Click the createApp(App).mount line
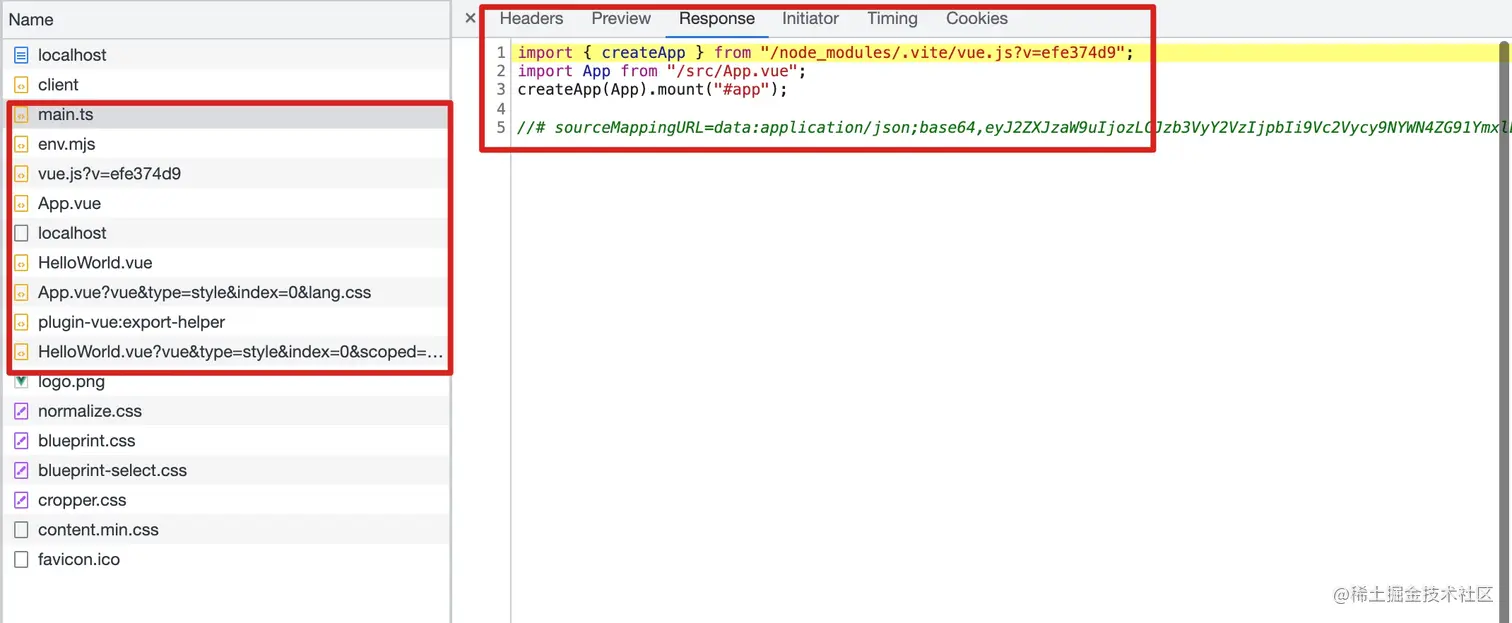1512x623 pixels. (652, 90)
